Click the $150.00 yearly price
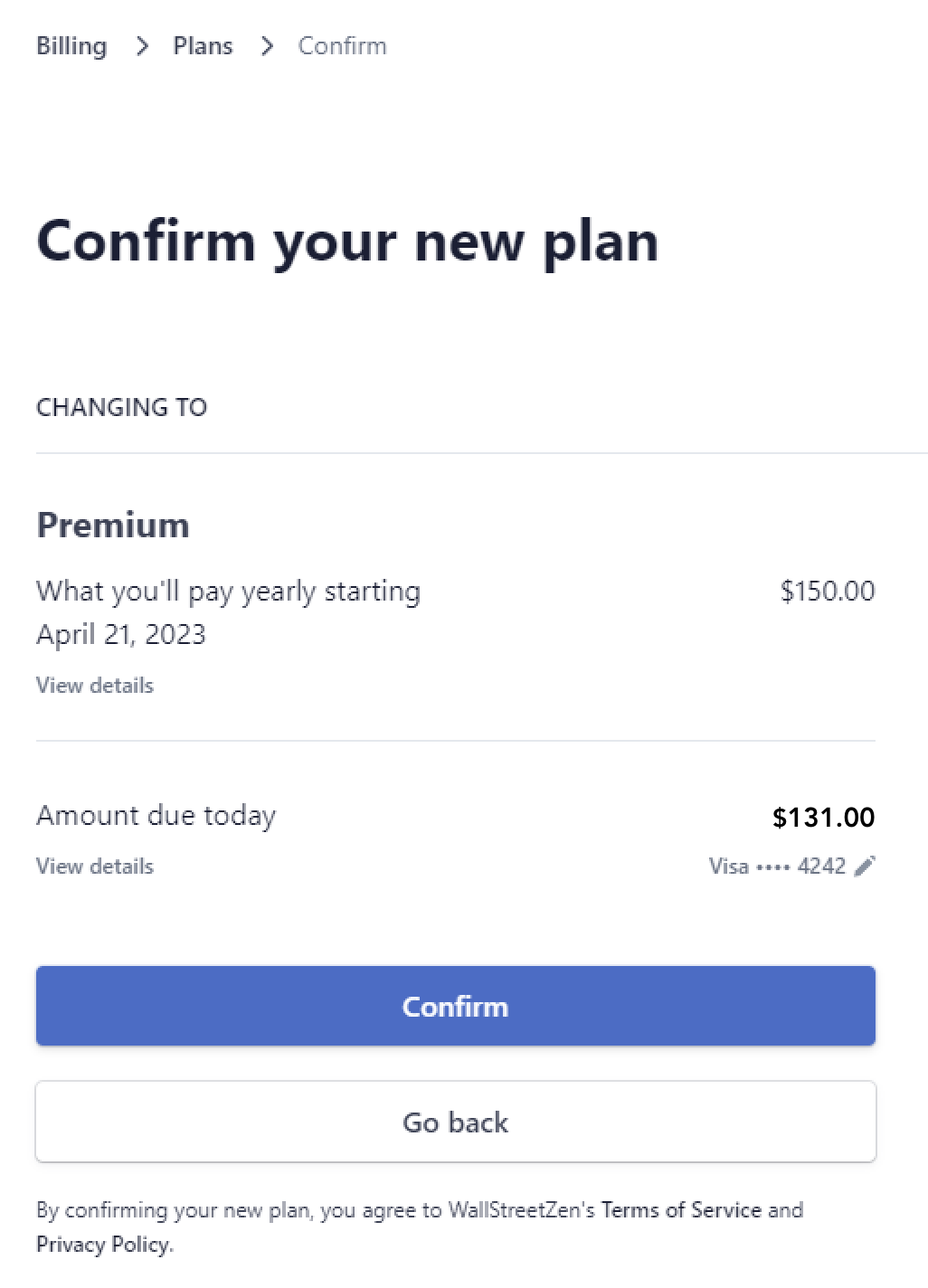928x1288 pixels. (828, 591)
